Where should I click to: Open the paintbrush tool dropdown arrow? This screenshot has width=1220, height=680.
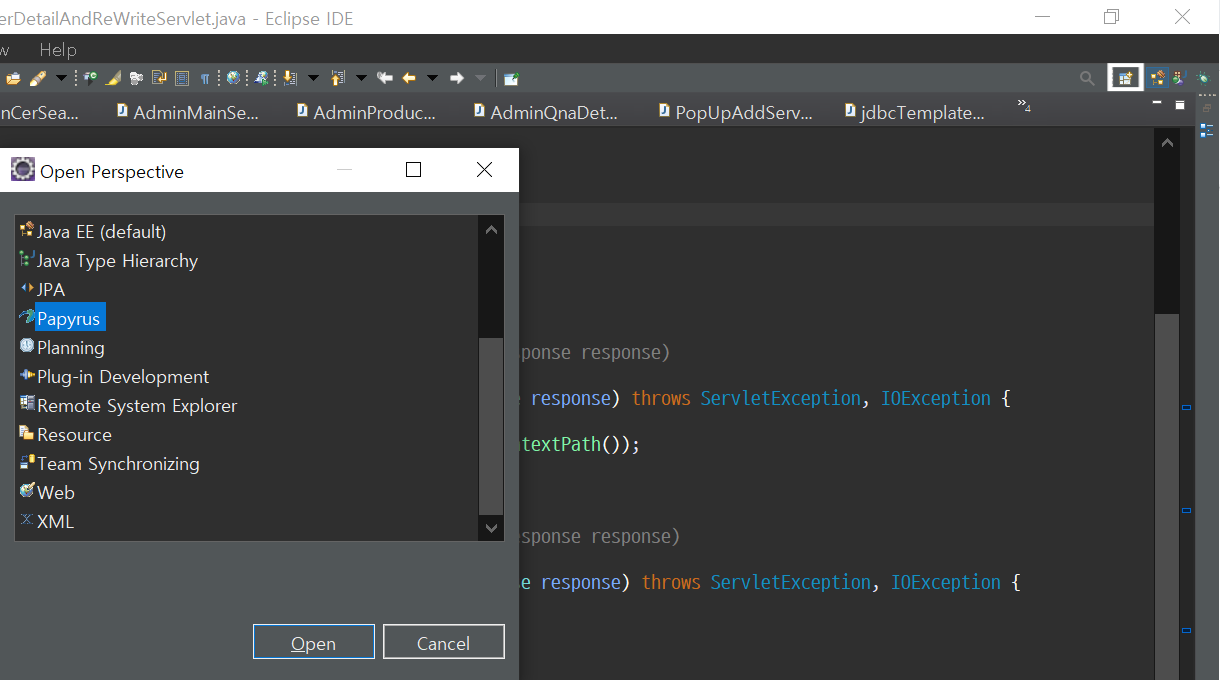coord(61,78)
